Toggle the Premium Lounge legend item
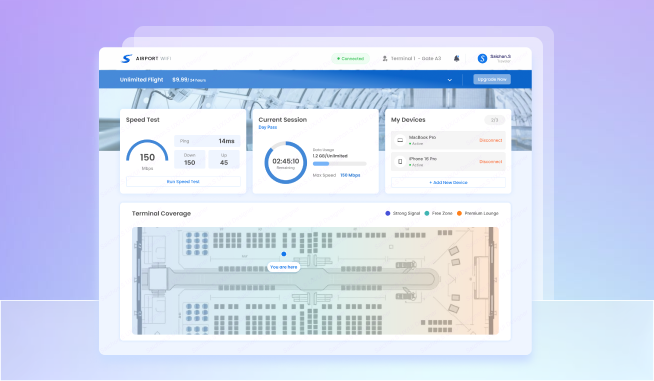654x381 pixels. [478, 213]
